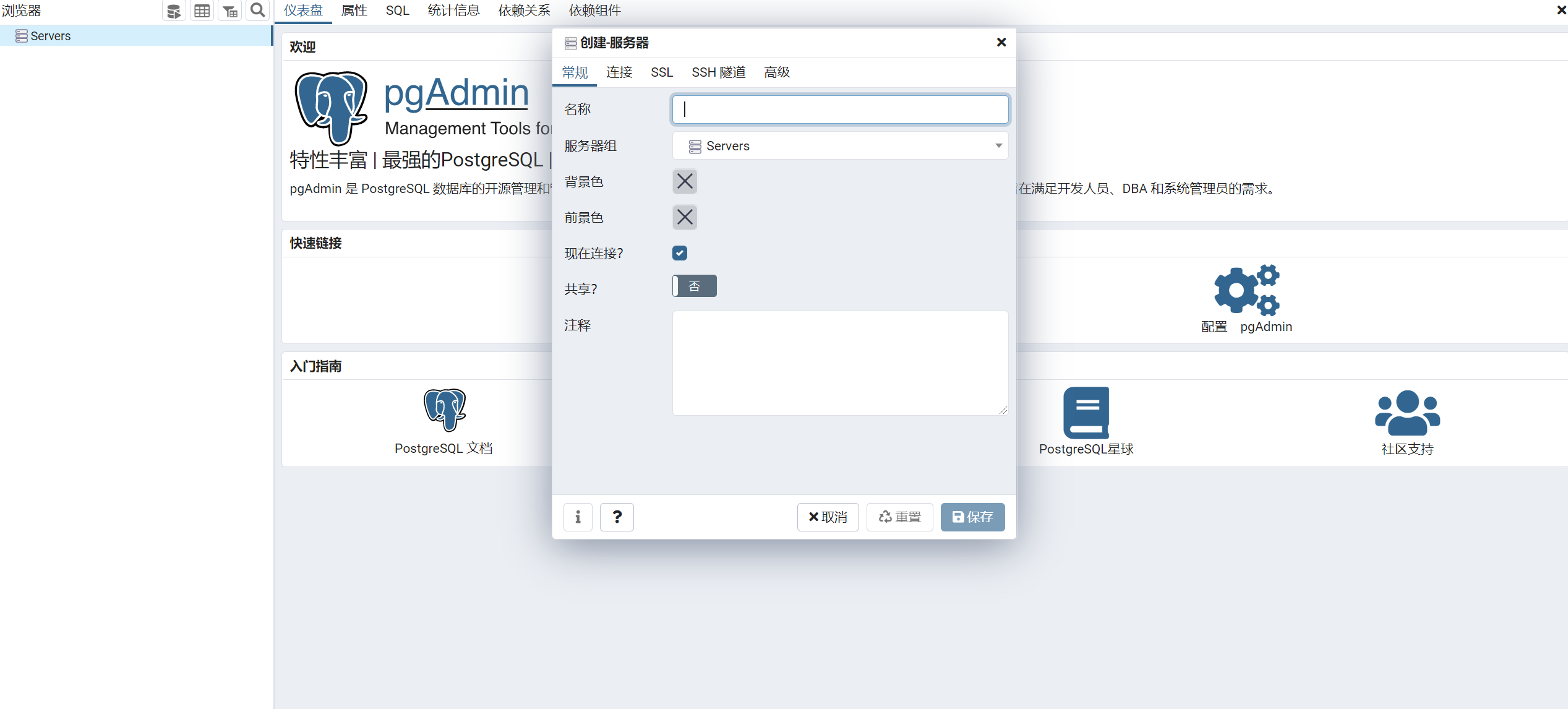Select the filter icon in browser toolbar
The width and height of the screenshot is (1568, 709).
coord(229,10)
